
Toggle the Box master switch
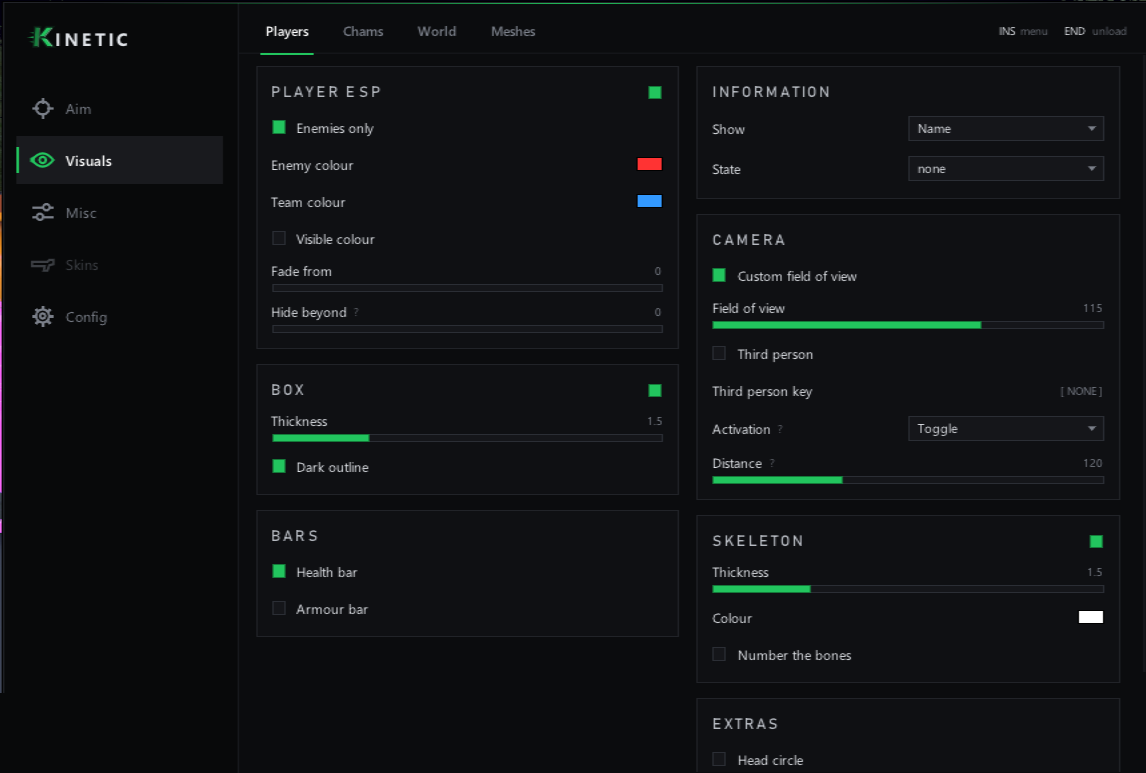tap(655, 390)
